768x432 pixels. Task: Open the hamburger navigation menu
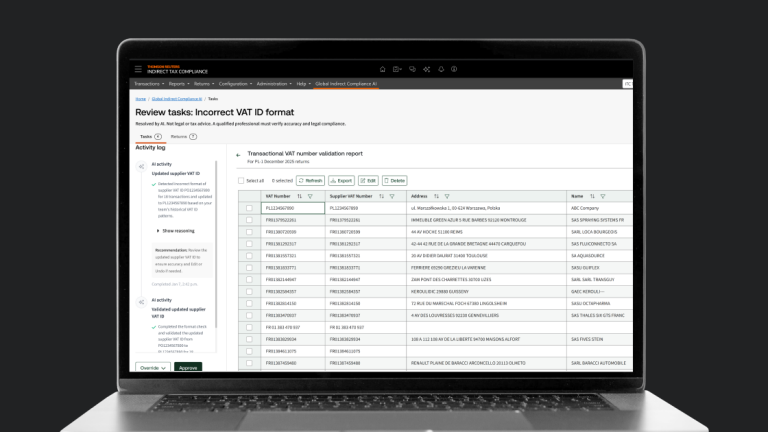(x=138, y=69)
